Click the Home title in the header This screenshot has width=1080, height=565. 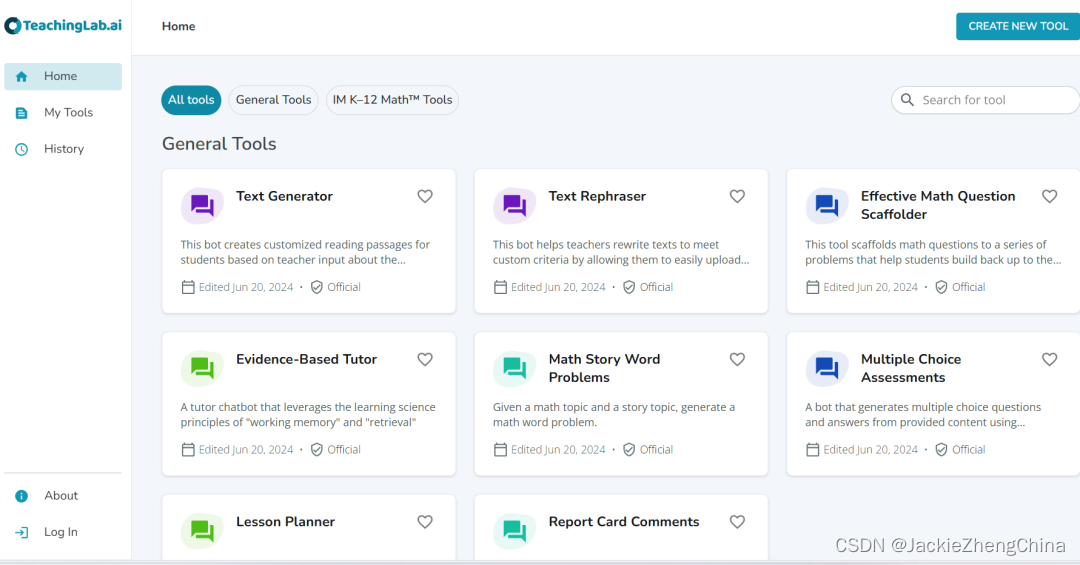coord(178,26)
